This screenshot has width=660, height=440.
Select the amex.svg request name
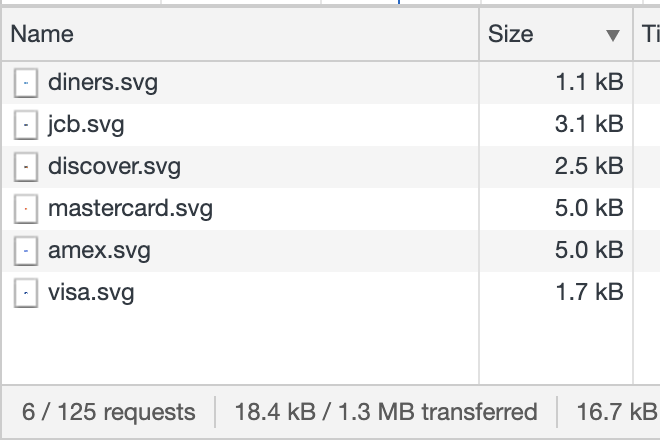tap(99, 251)
